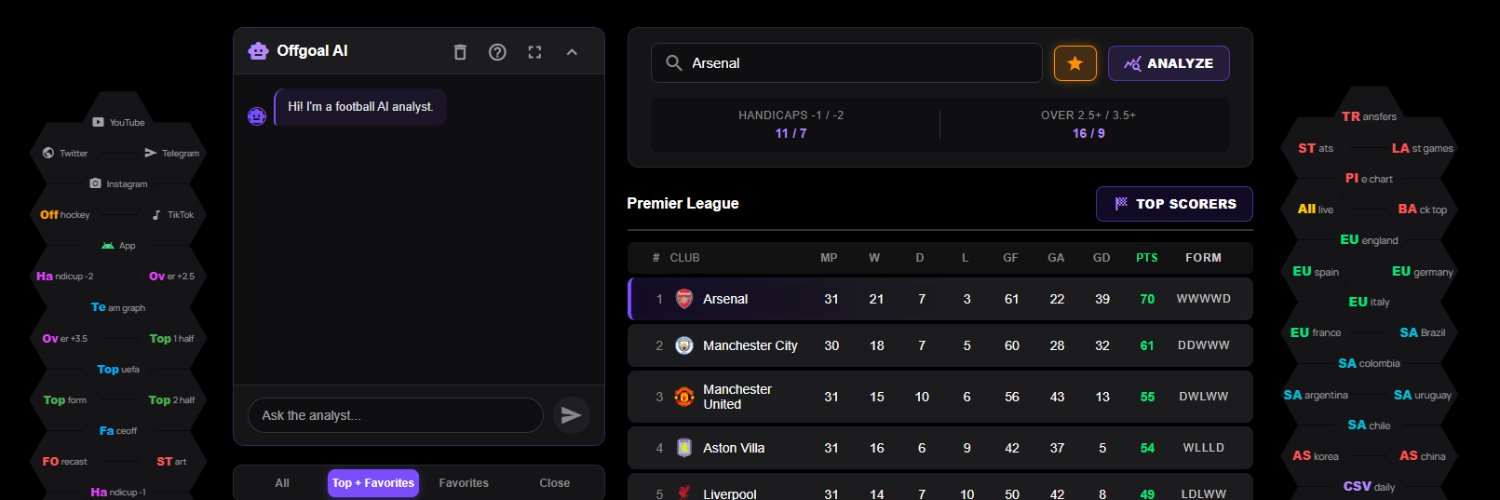Image resolution: width=1500 pixels, height=500 pixels.
Task: Open the Top Scorers list
Action: pos(1174,204)
